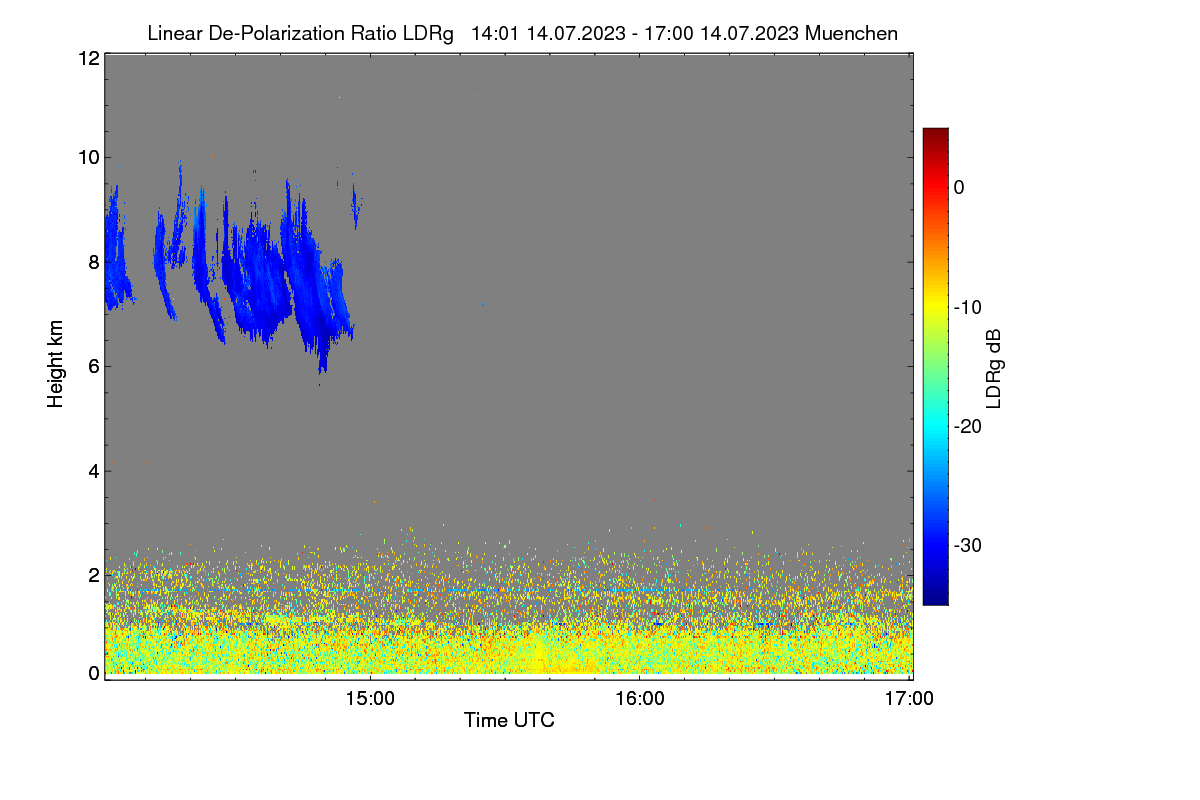Click the 17:00 time axis label
The image size is (1200, 800).
pyautogui.click(x=909, y=699)
